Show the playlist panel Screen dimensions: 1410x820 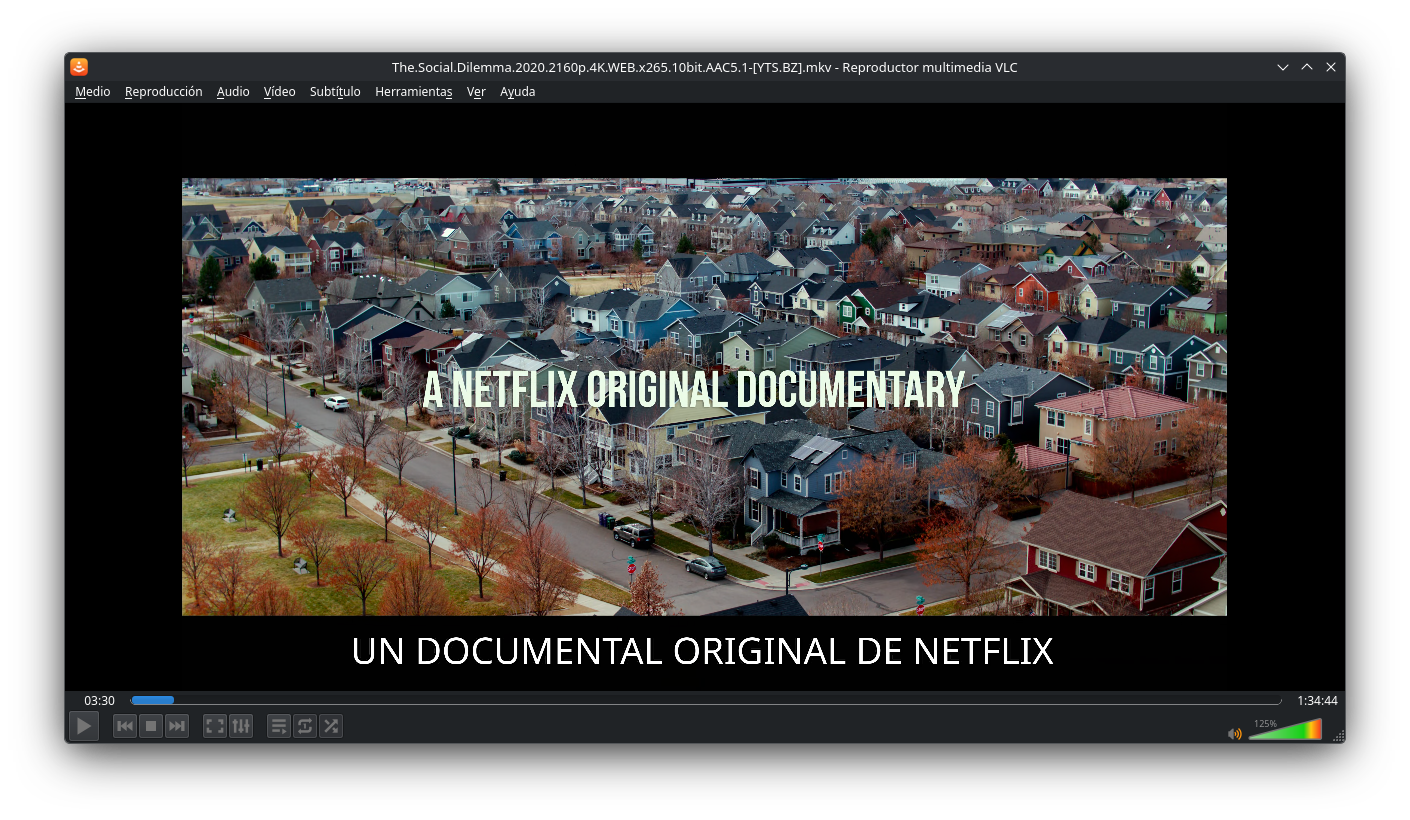tap(279, 726)
